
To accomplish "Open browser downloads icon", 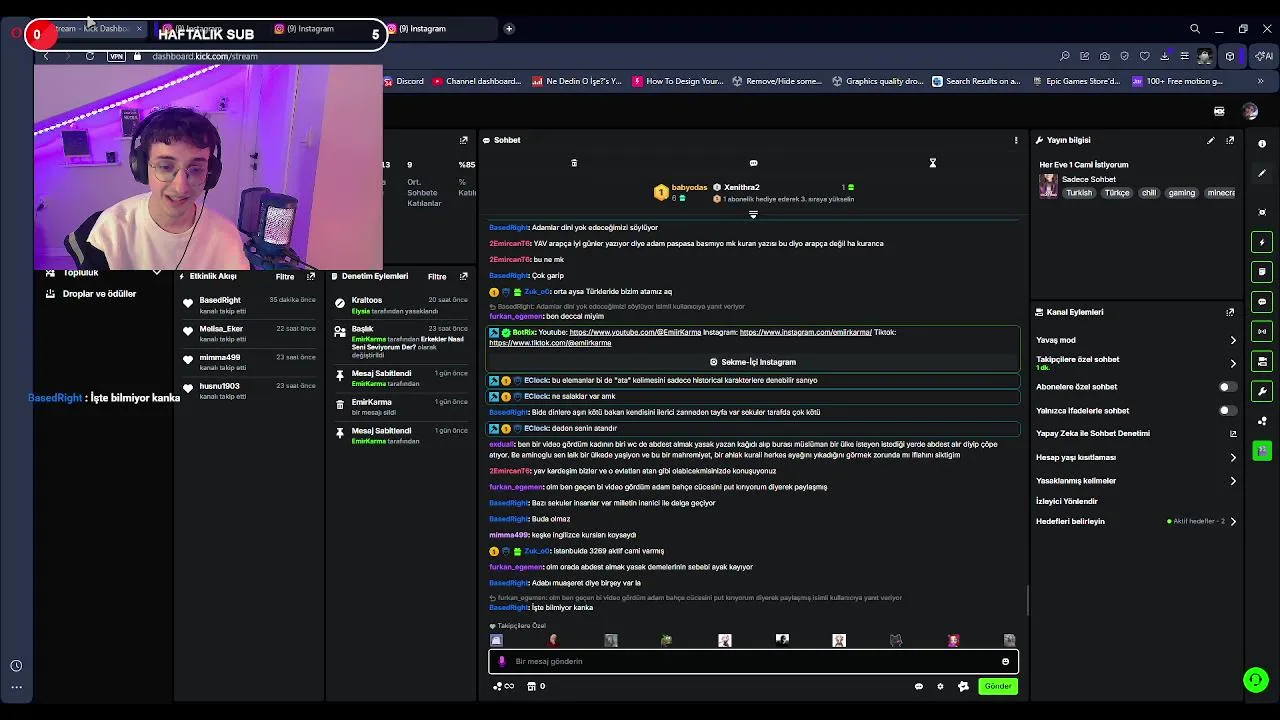I will 1164,56.
